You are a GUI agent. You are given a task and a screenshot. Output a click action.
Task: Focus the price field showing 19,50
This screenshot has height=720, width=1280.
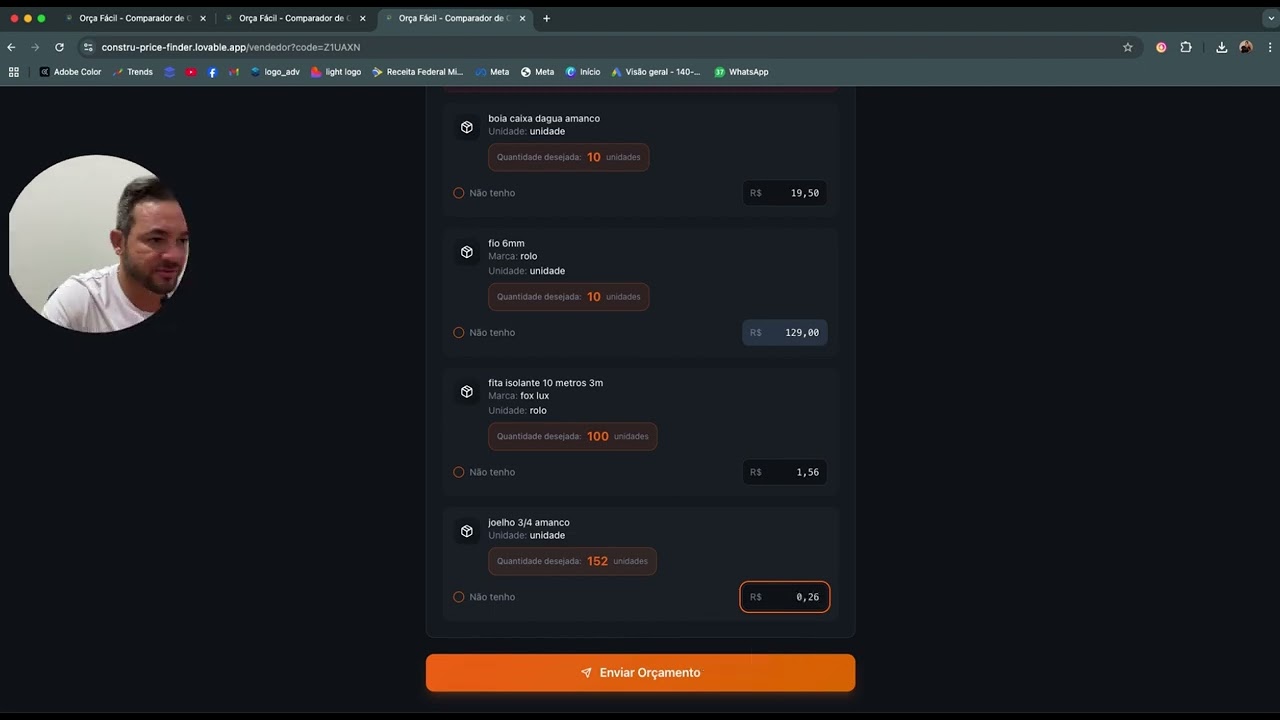(x=785, y=193)
